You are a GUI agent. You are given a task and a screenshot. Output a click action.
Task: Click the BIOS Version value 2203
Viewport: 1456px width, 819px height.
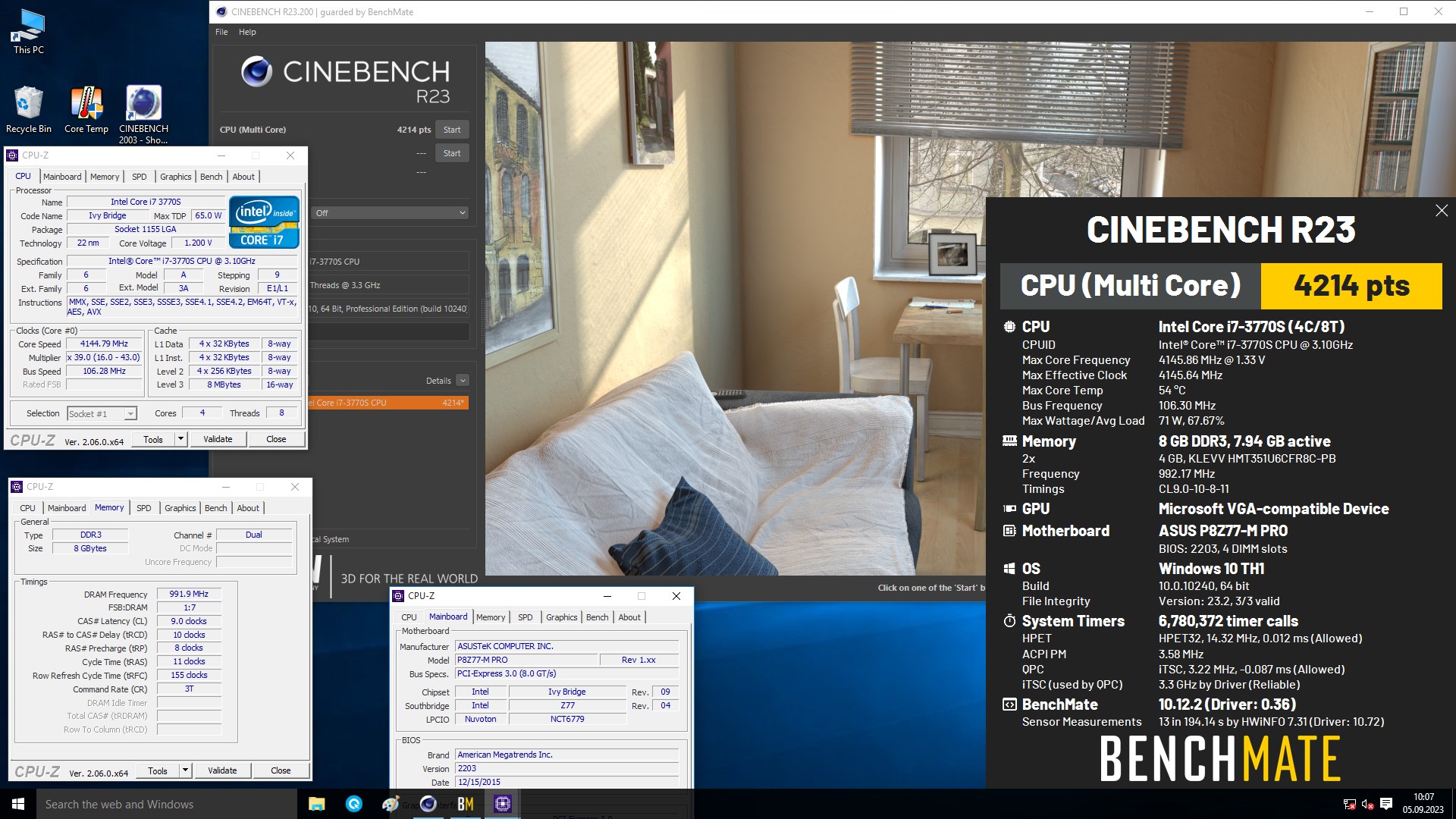(x=566, y=769)
